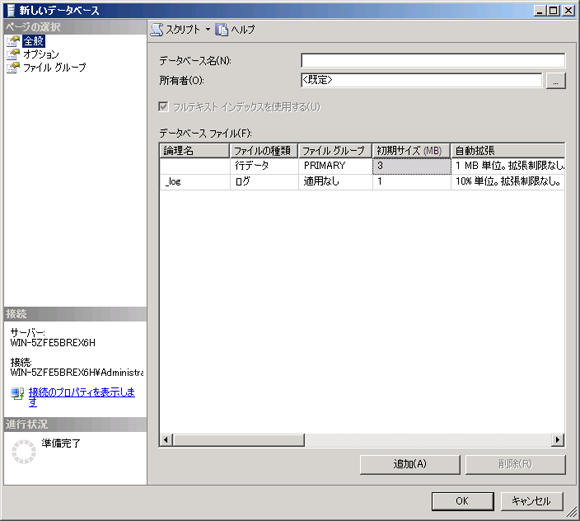This screenshot has width=580, height=521.
Task: Click the horizontal scrollbar right arrow
Action: [x=557, y=440]
